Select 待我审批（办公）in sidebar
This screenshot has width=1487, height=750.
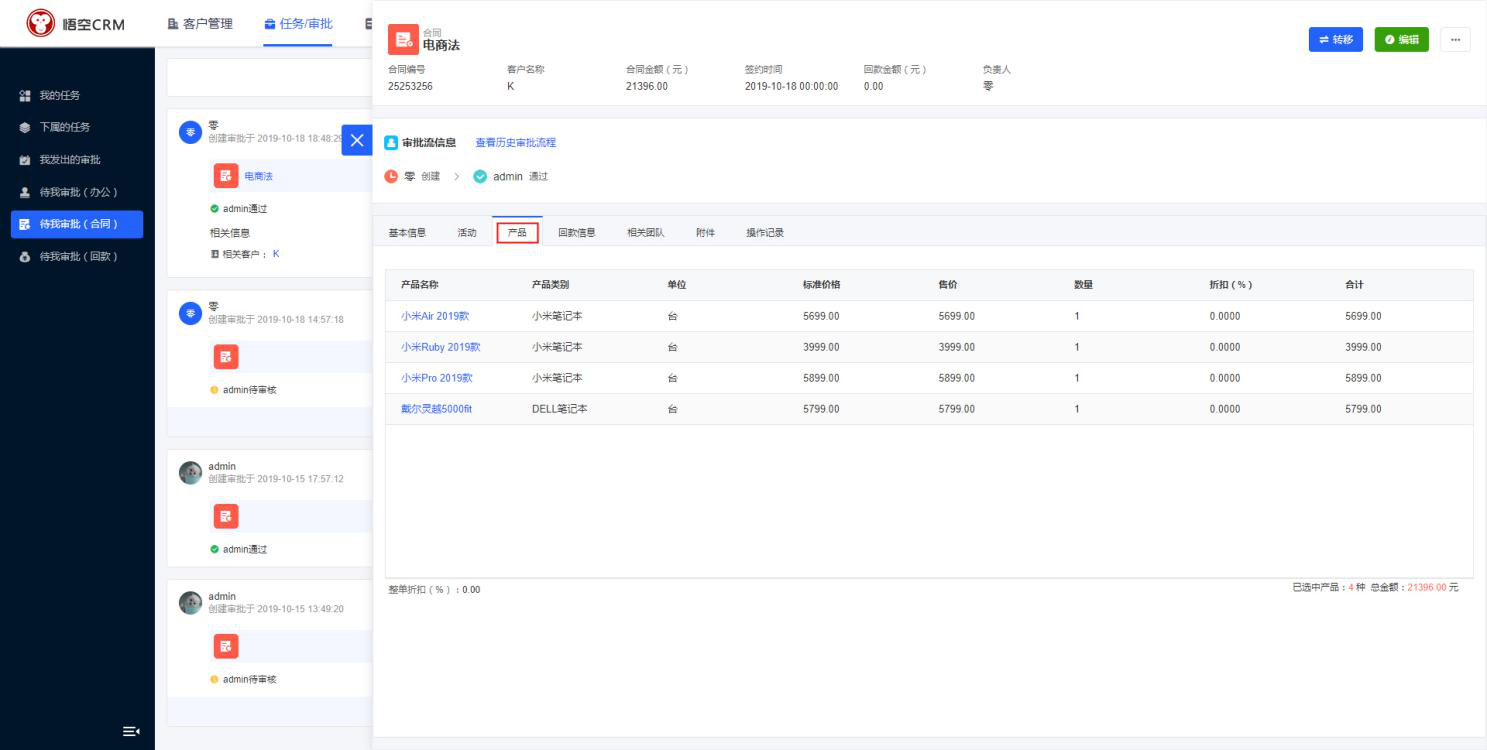[x=78, y=192]
